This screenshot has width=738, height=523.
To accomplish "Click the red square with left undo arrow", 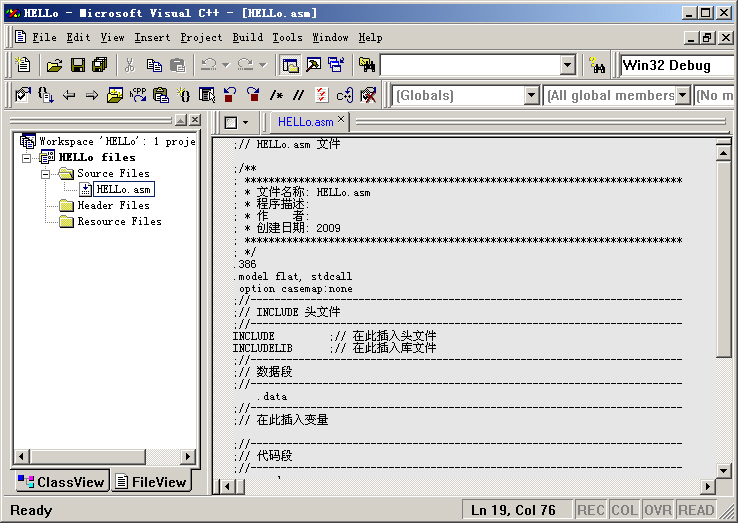I will point(230,95).
